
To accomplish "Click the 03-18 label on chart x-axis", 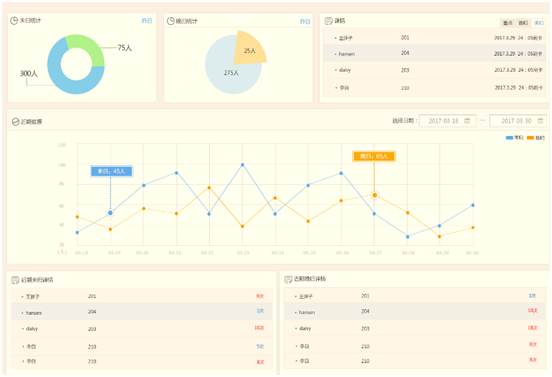I will (82, 253).
